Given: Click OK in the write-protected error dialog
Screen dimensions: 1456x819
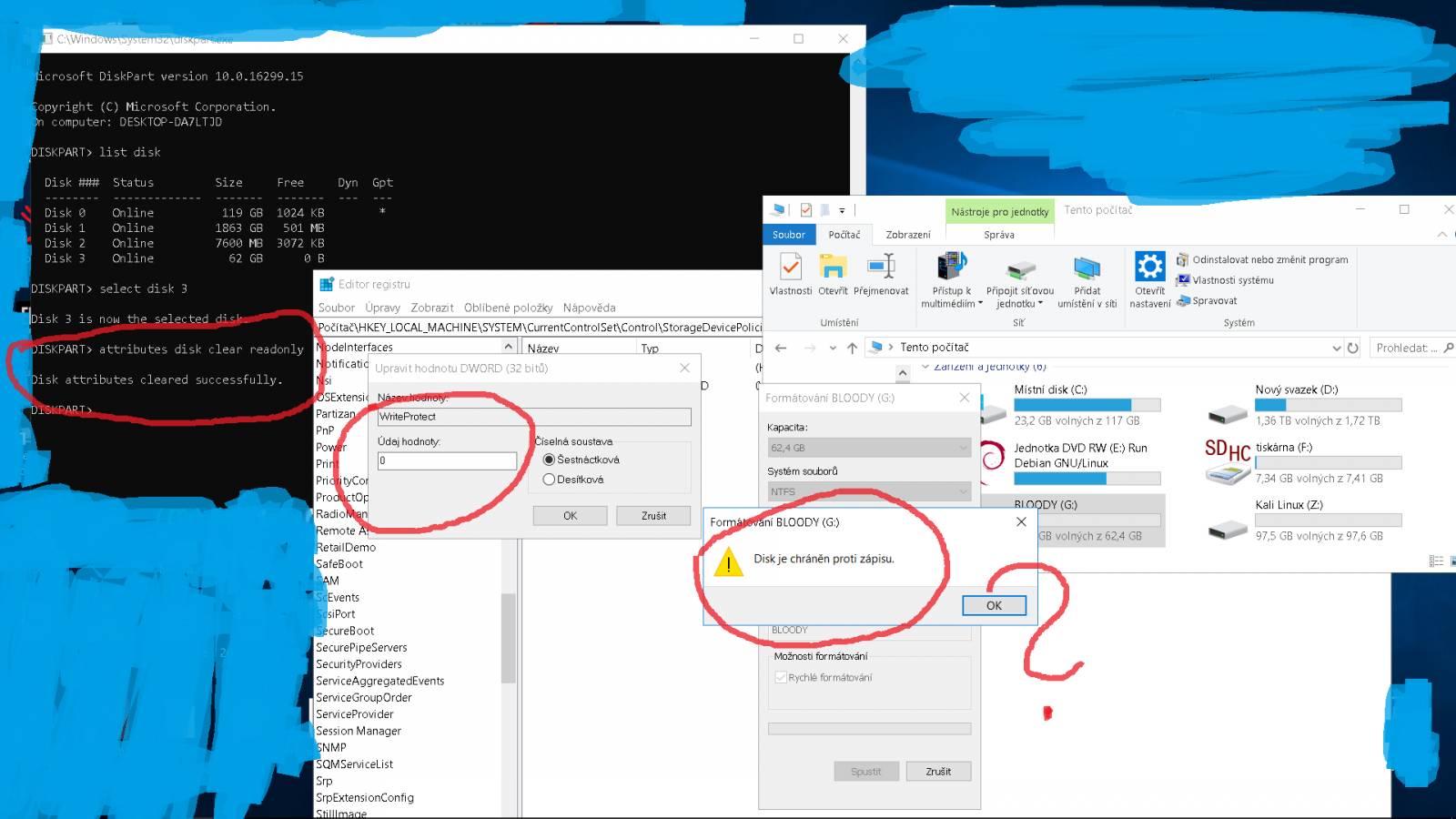Looking at the screenshot, I should [x=994, y=605].
